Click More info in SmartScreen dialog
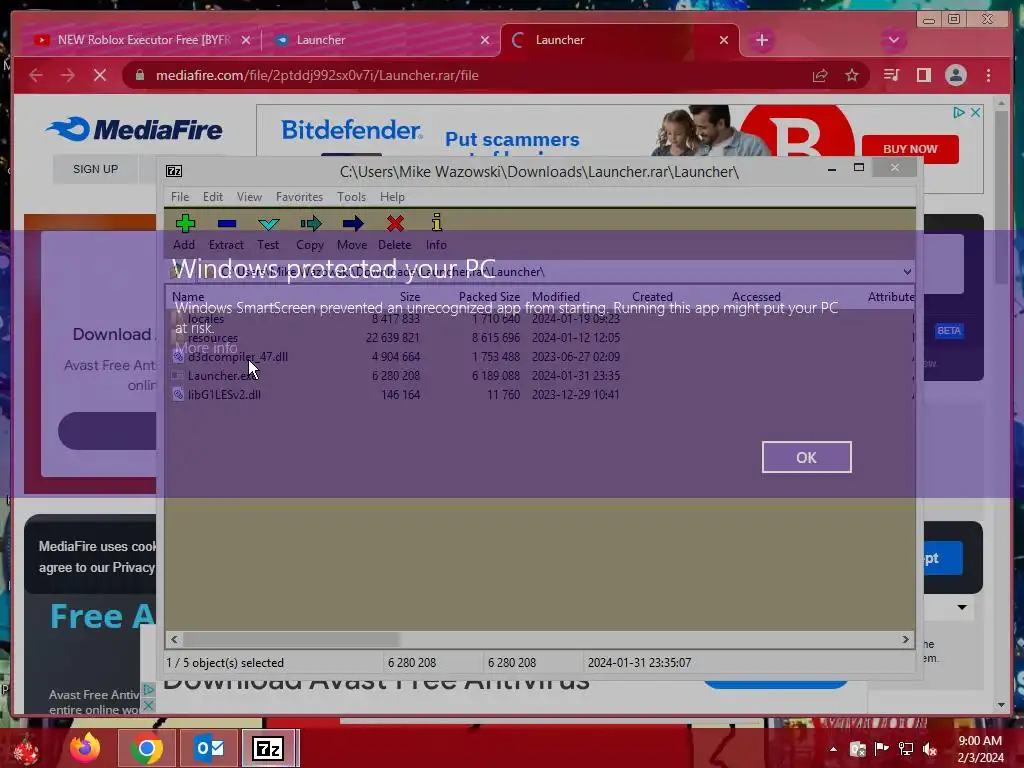Screen dimensions: 1024x768 (206, 348)
